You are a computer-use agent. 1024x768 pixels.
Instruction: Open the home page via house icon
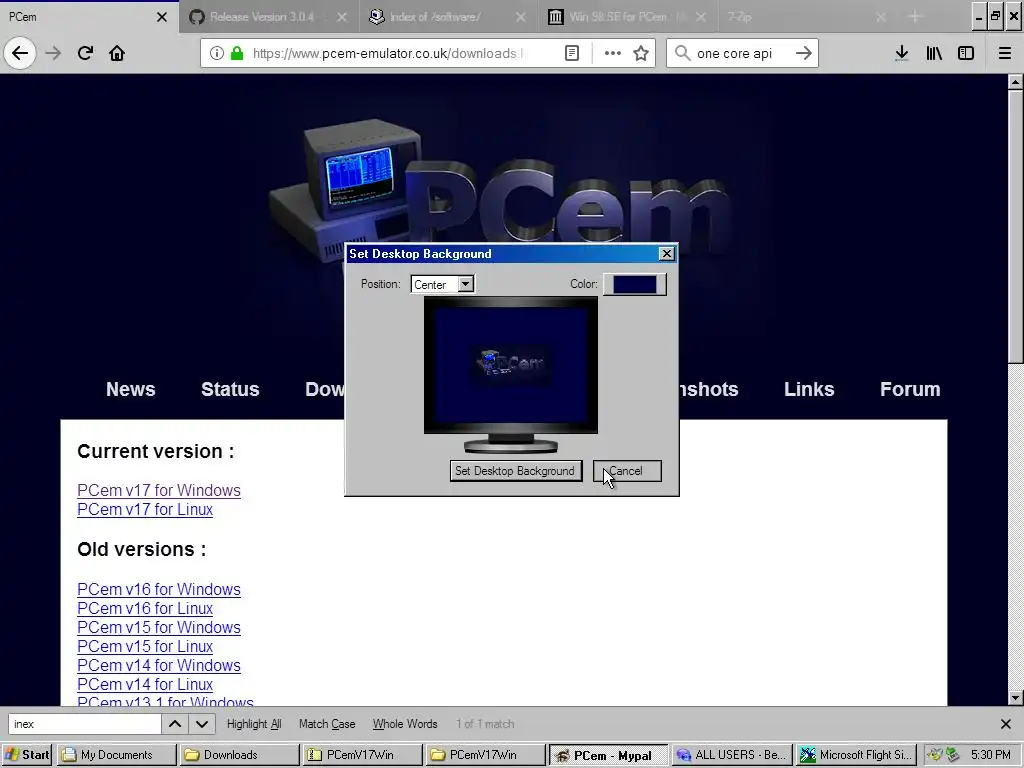click(x=117, y=53)
